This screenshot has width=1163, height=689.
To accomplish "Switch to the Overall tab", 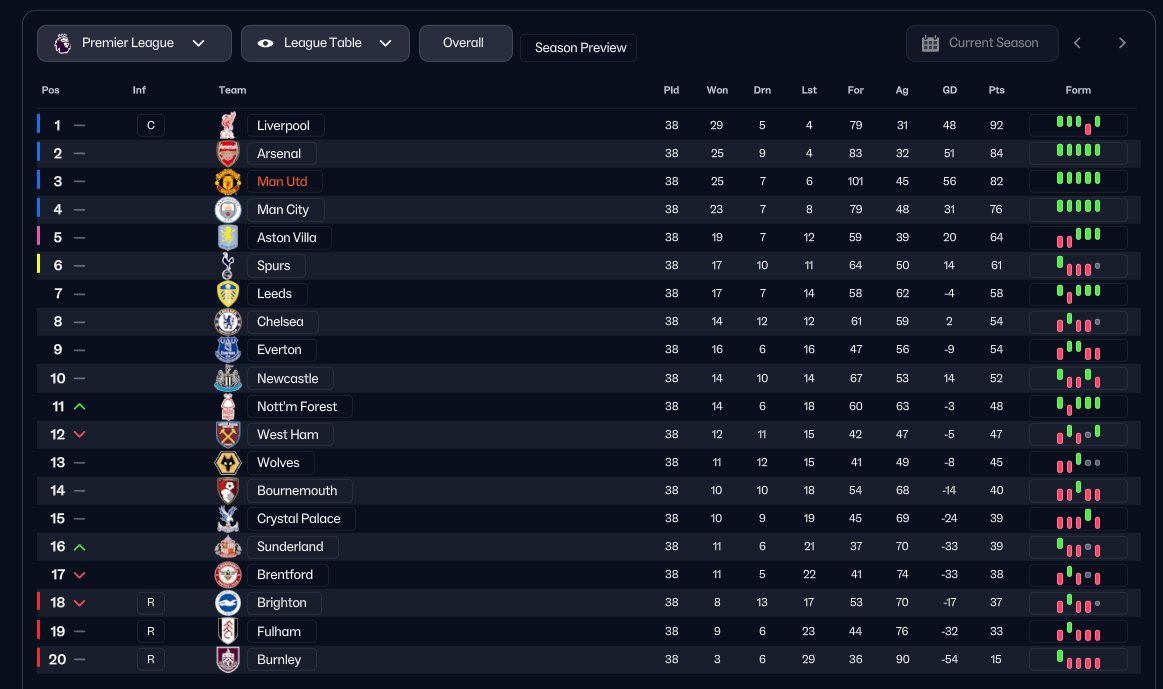I will click(x=464, y=43).
